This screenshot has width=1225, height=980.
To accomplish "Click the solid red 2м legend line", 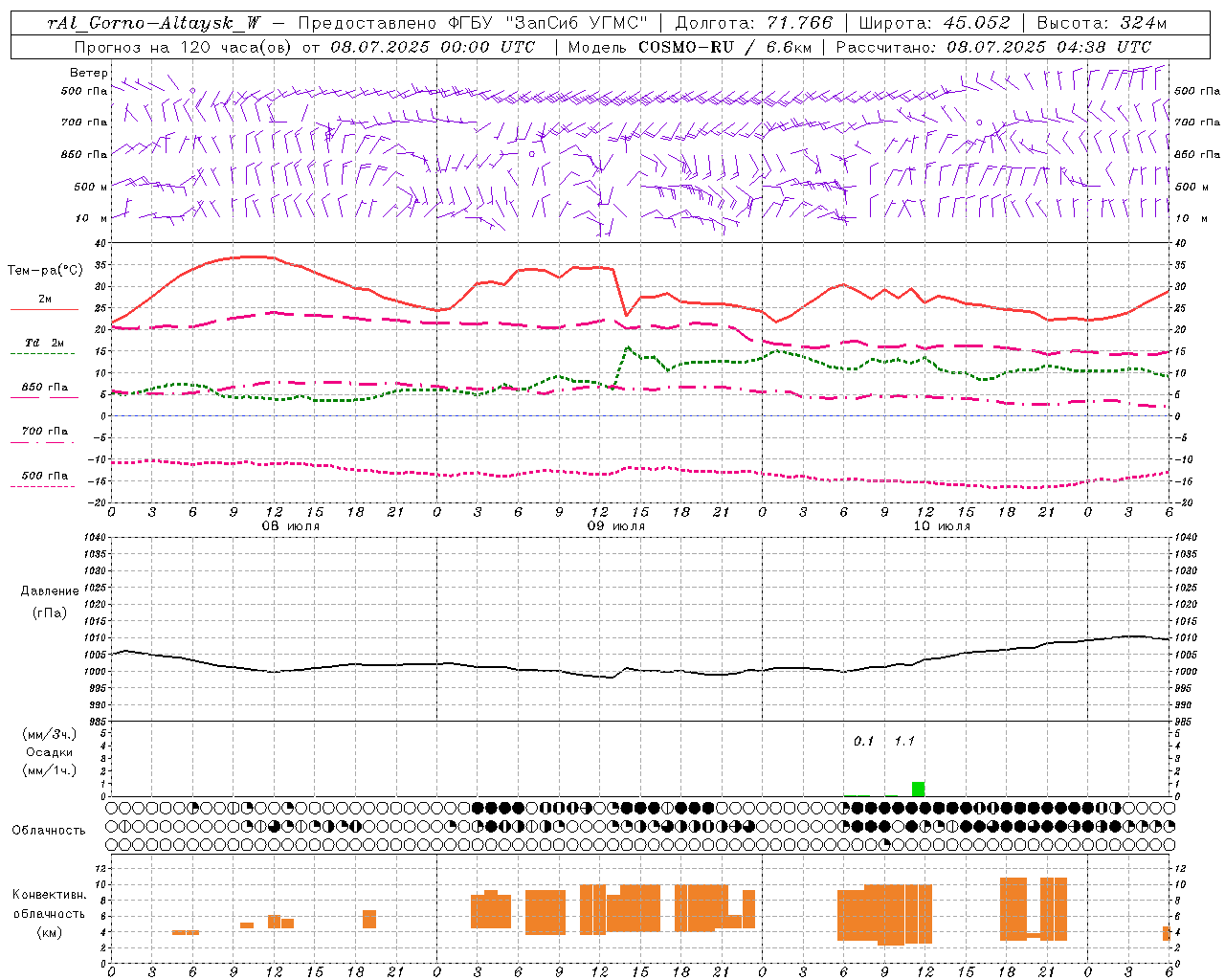I will pyautogui.click(x=44, y=309).
